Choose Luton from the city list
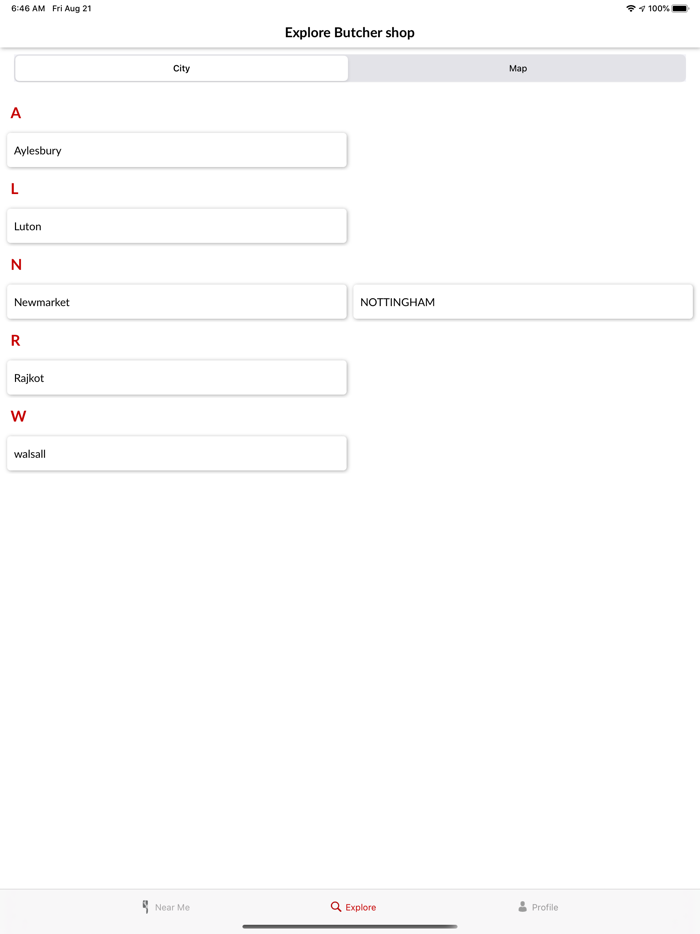700x934 pixels. point(177,226)
